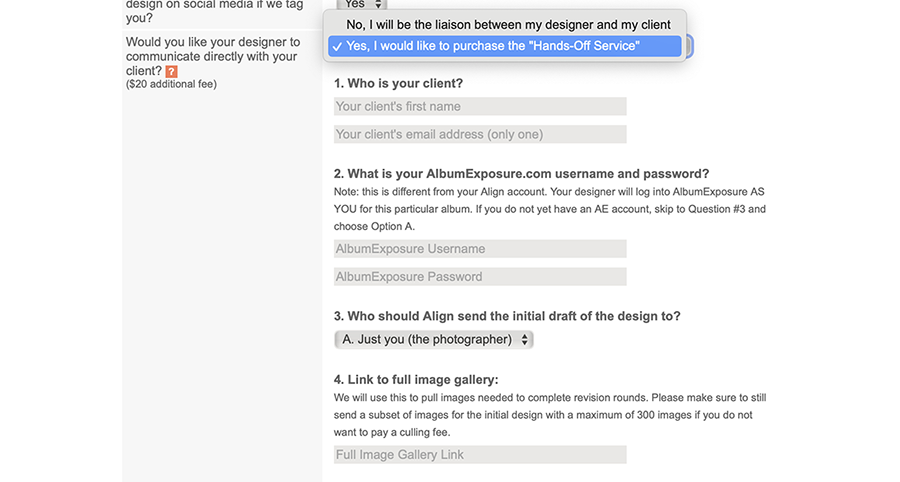
Task: Click the '1. Who is your client?' heading
Action: point(398,83)
